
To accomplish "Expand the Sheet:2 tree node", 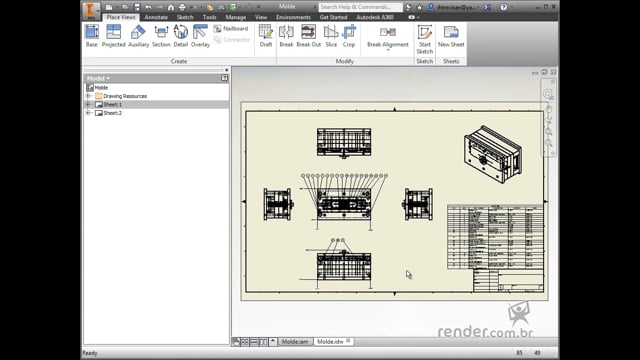I will tap(88, 113).
